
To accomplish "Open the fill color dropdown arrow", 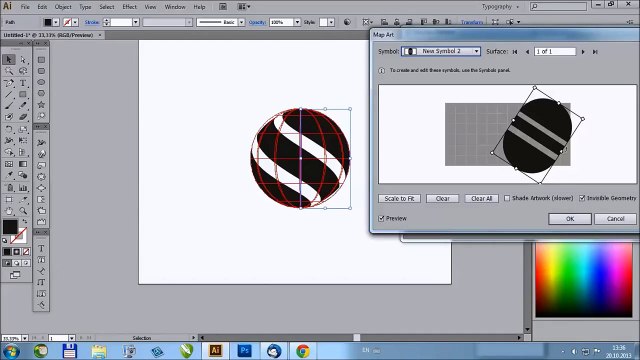I will click(x=56, y=22).
